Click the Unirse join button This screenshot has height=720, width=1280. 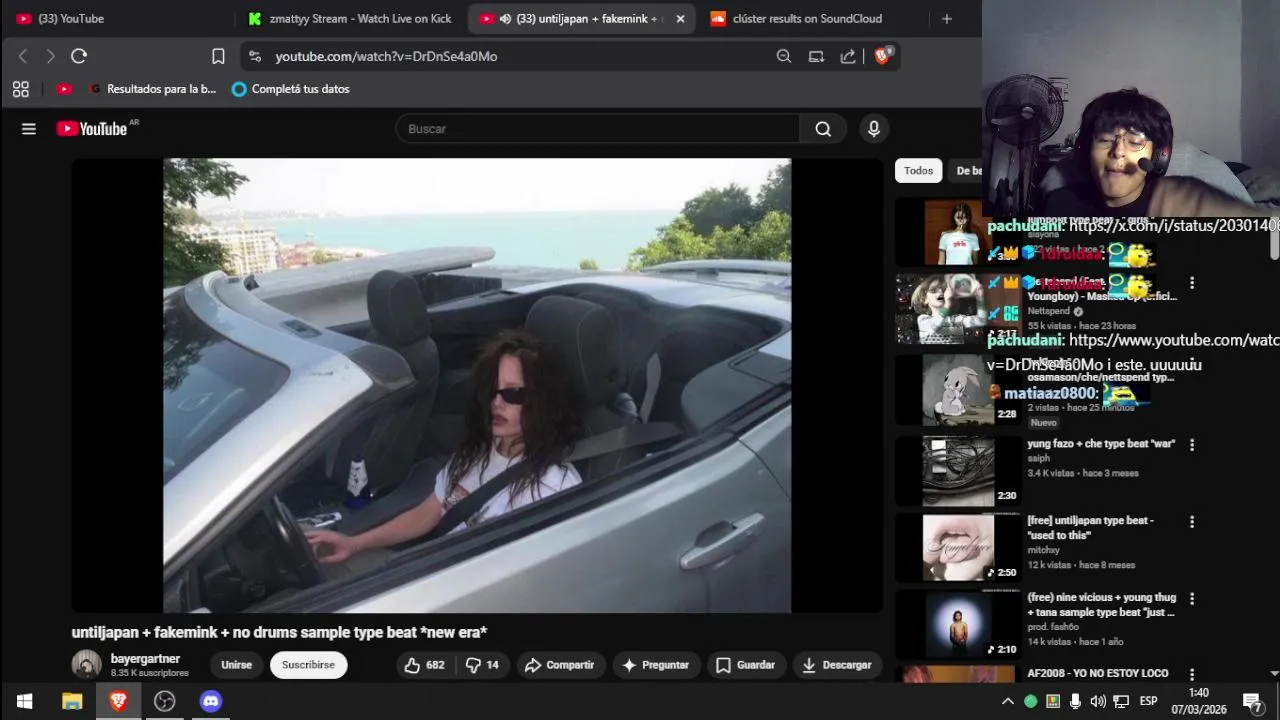coord(237,665)
